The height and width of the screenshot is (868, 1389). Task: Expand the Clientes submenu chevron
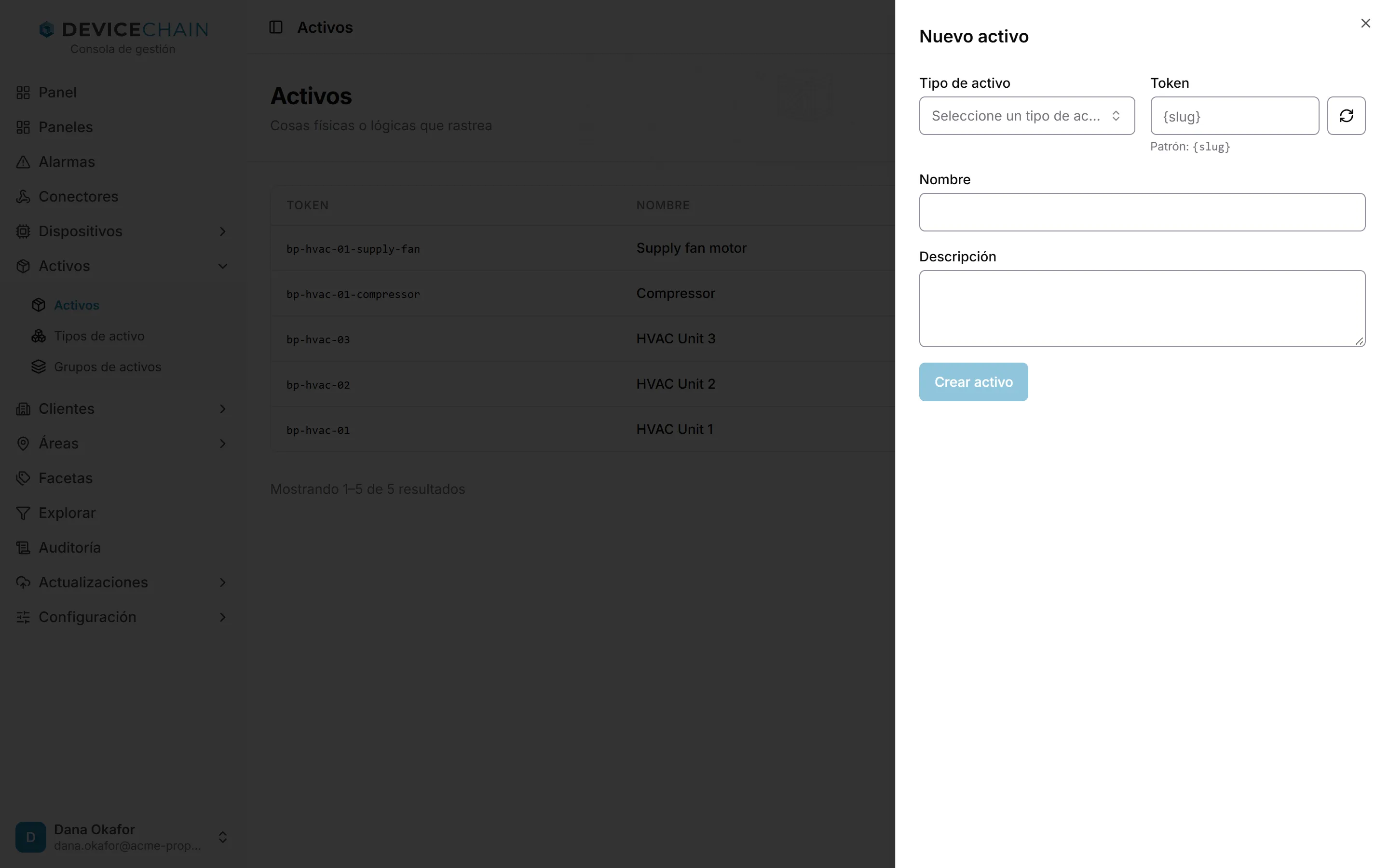click(x=223, y=409)
